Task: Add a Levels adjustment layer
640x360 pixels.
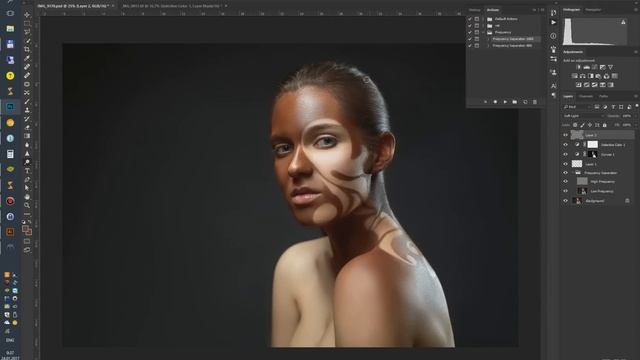Action: [x=587, y=67]
